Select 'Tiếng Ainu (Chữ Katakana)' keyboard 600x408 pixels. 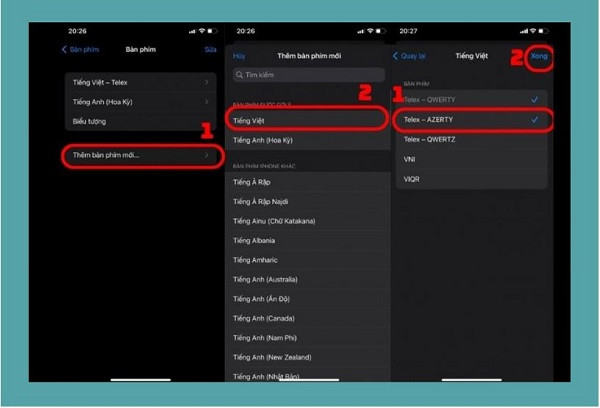click(307, 221)
